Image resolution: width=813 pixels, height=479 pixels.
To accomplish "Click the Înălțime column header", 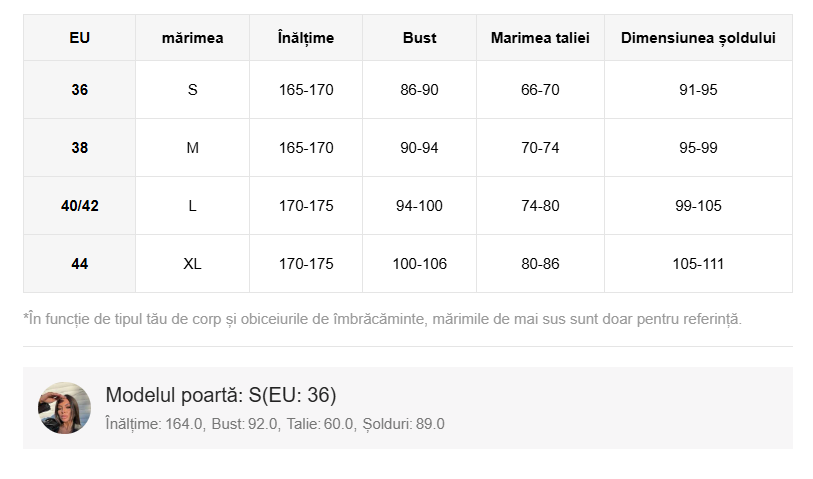I will point(306,38).
